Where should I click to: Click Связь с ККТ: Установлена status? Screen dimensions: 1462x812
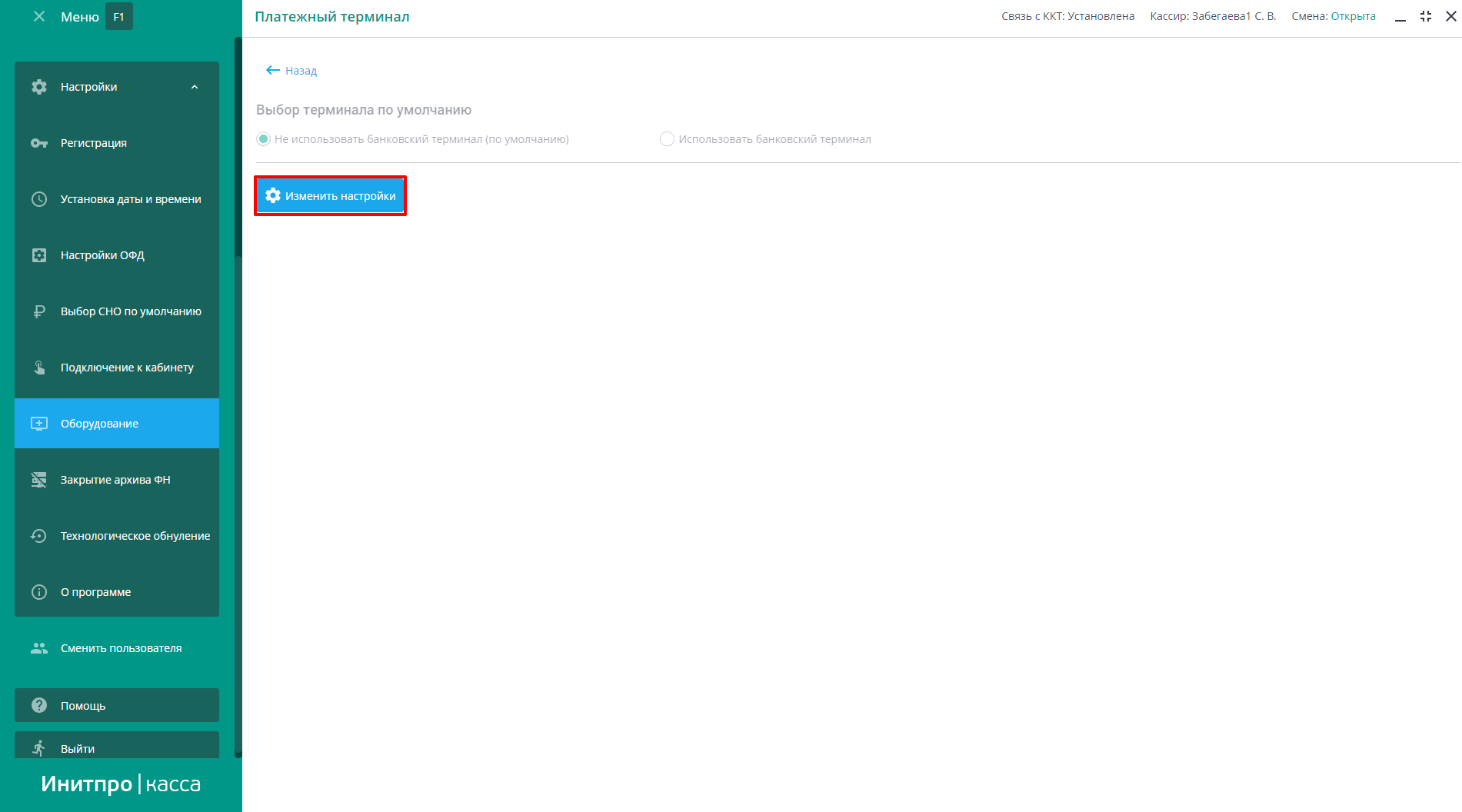pos(1067,16)
